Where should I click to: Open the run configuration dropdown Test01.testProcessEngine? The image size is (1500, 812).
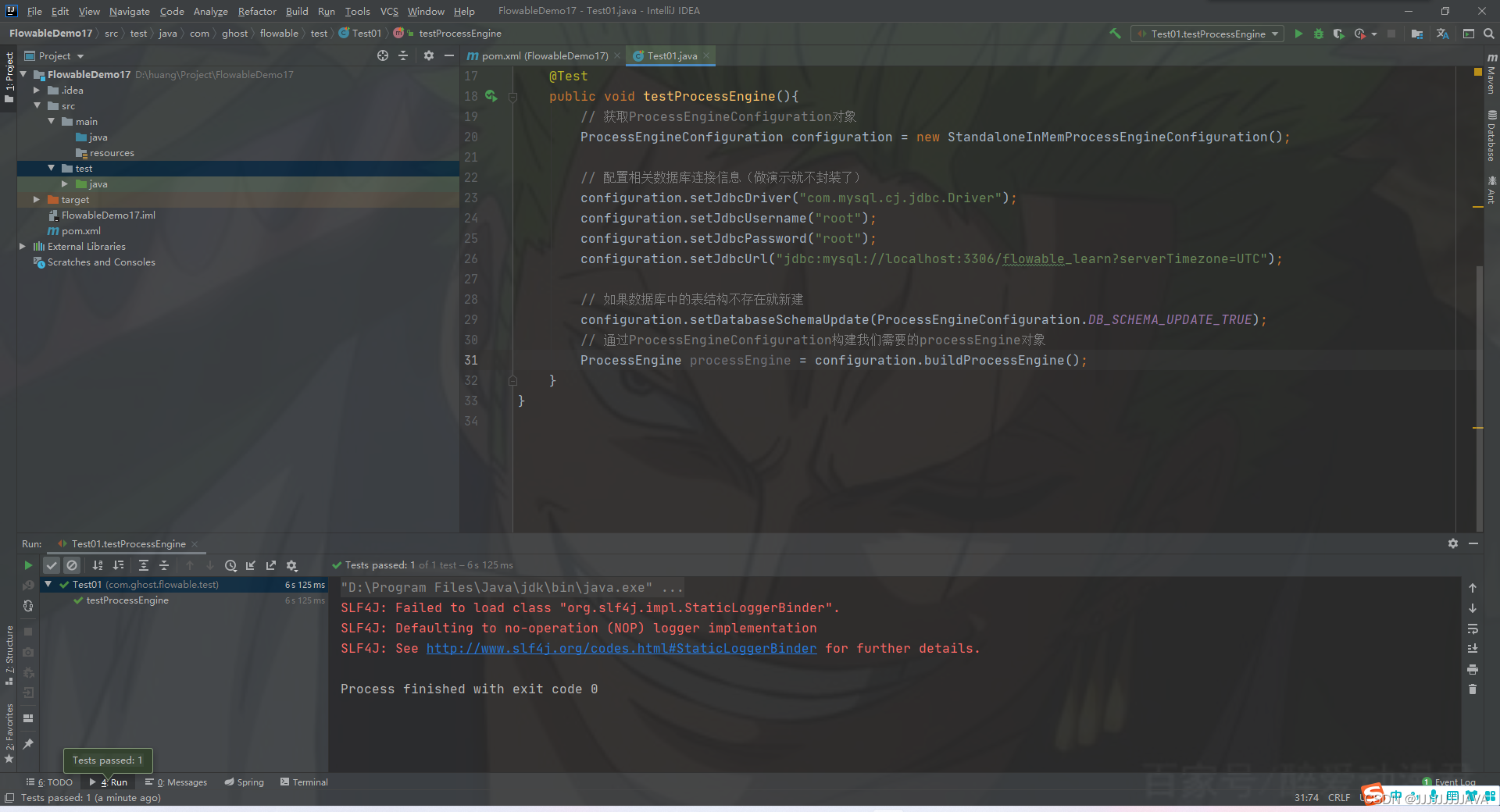point(1207,34)
